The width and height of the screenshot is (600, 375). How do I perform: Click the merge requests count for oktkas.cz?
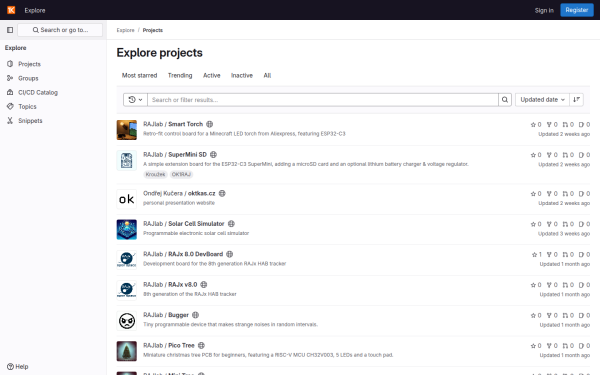[x=568, y=194]
